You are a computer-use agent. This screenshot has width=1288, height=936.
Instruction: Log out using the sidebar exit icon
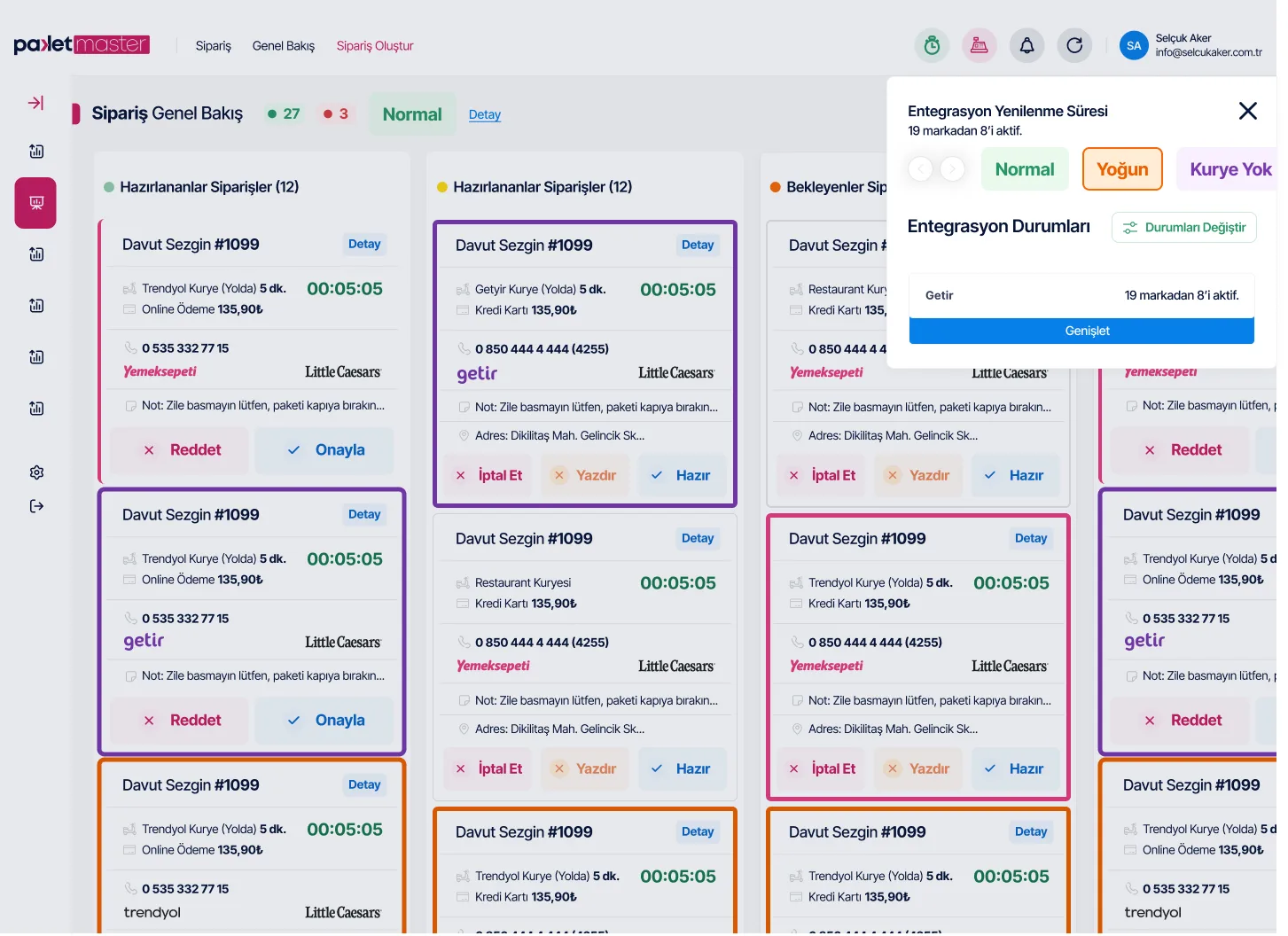coord(36,506)
